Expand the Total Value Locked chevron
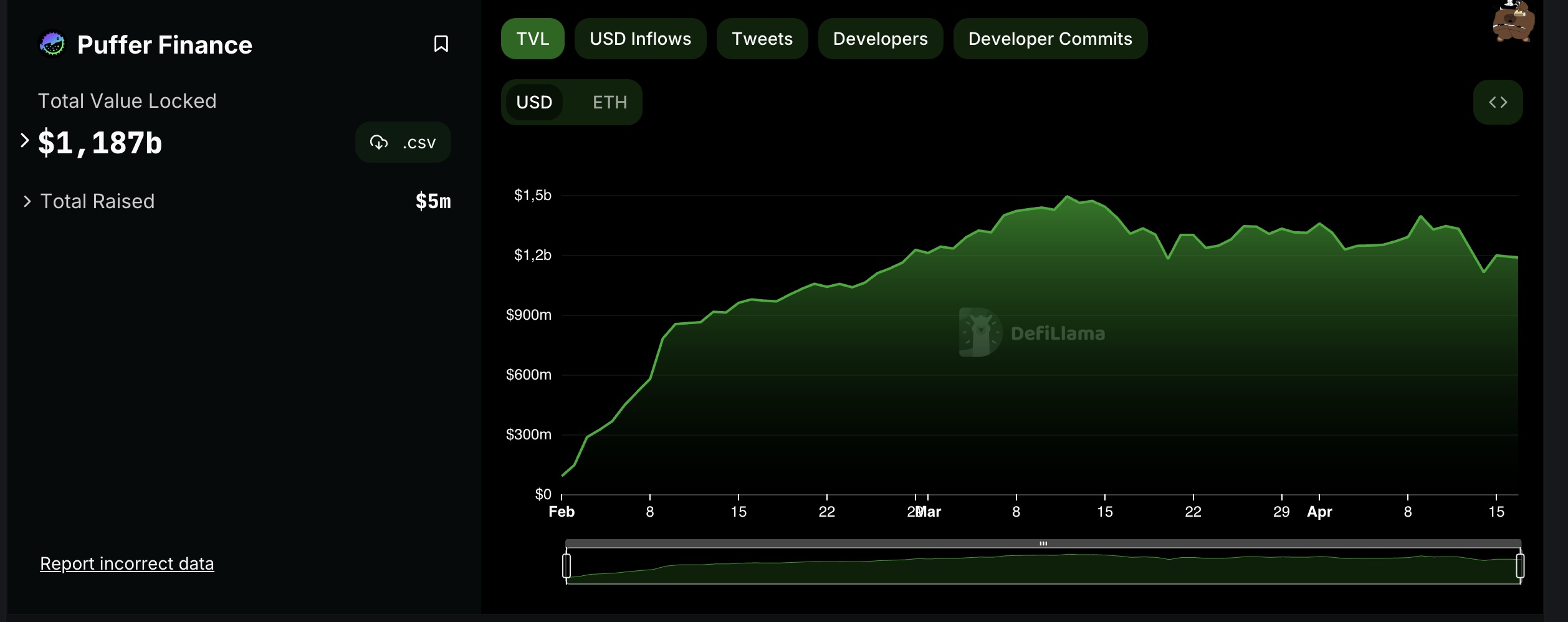The image size is (1568, 622). coord(24,141)
